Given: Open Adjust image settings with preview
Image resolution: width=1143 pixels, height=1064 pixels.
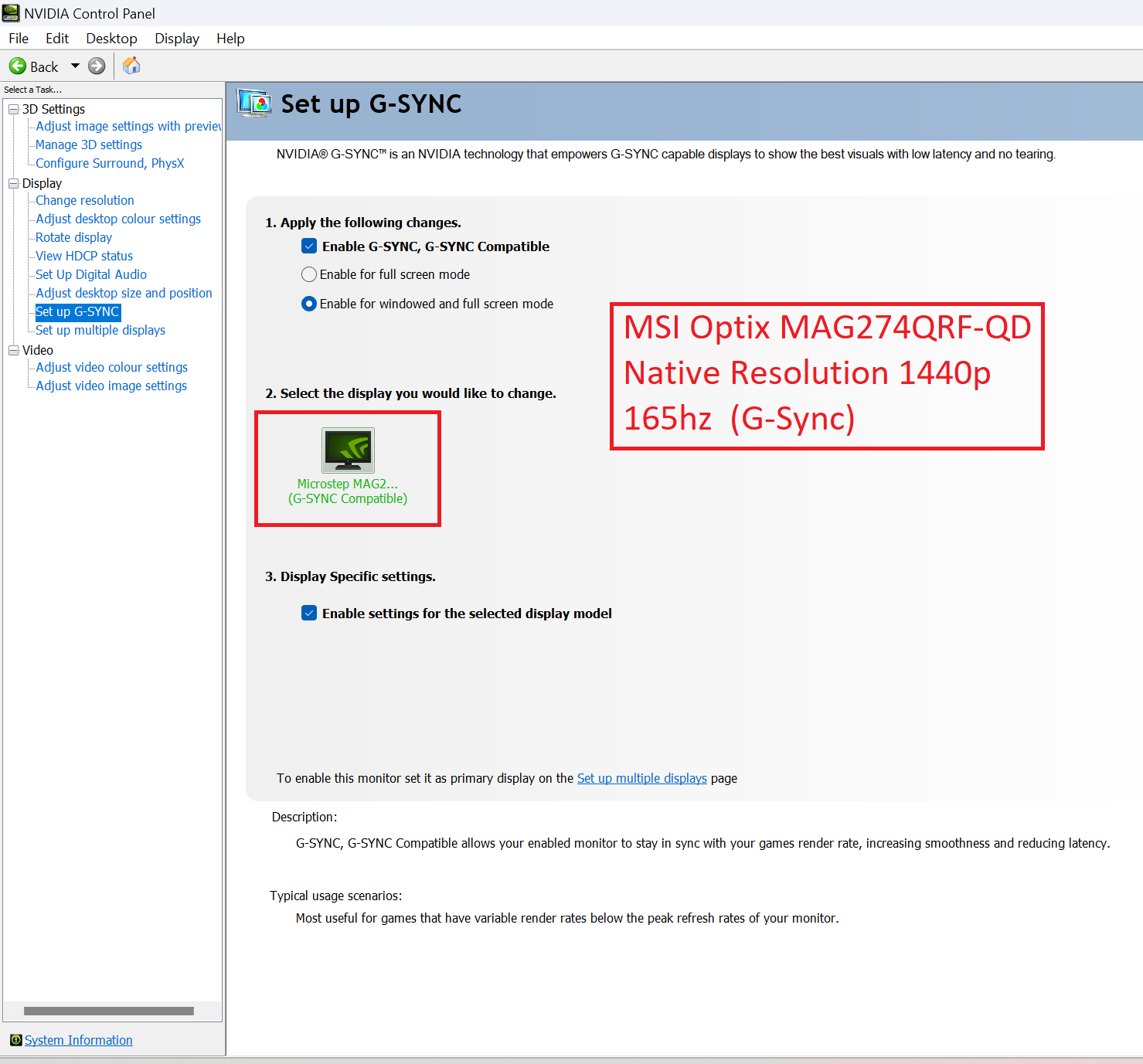Looking at the screenshot, I should pos(128,126).
